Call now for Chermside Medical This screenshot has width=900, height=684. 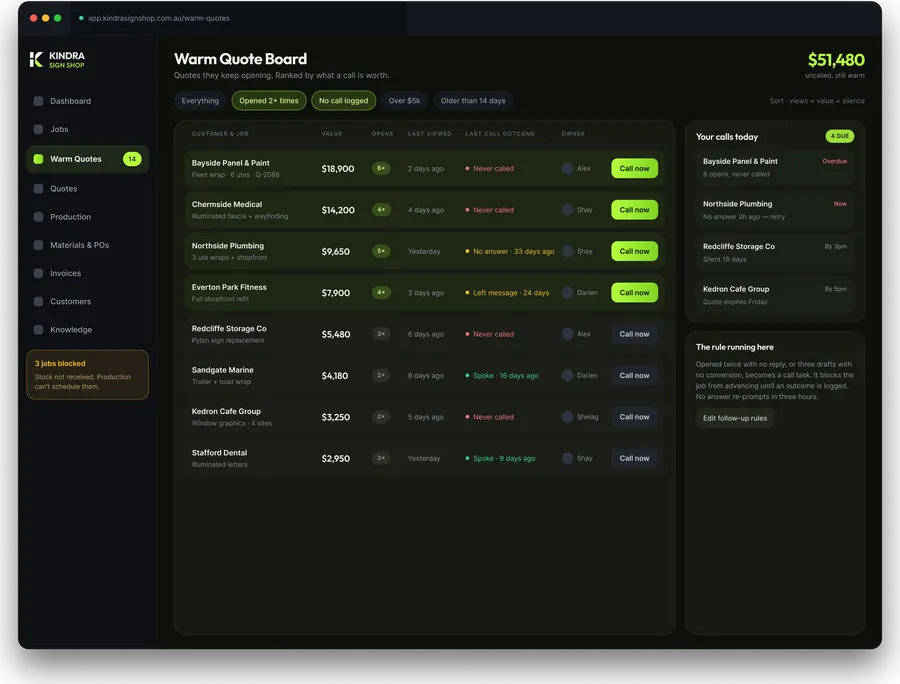(634, 210)
